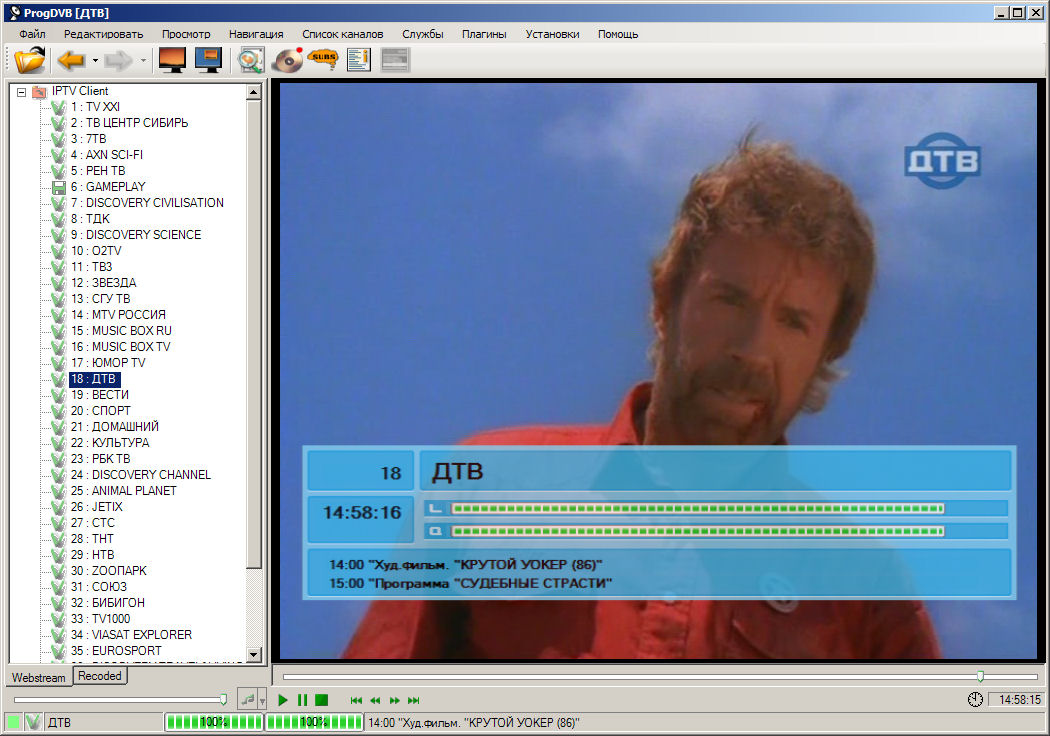Click the V icon next to EUROSPORT

point(59,651)
